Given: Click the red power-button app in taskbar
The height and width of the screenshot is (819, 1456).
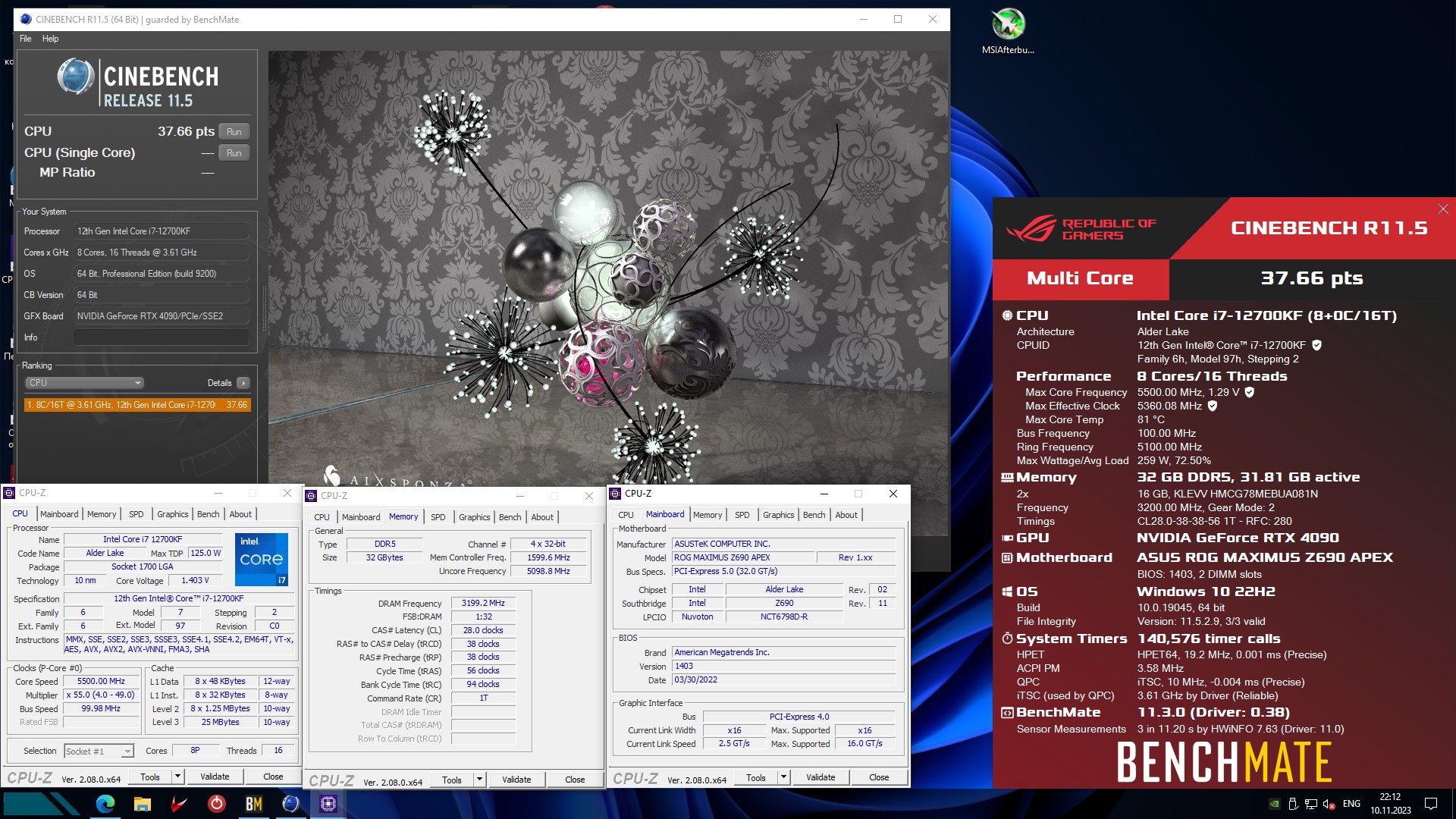Looking at the screenshot, I should 216,804.
